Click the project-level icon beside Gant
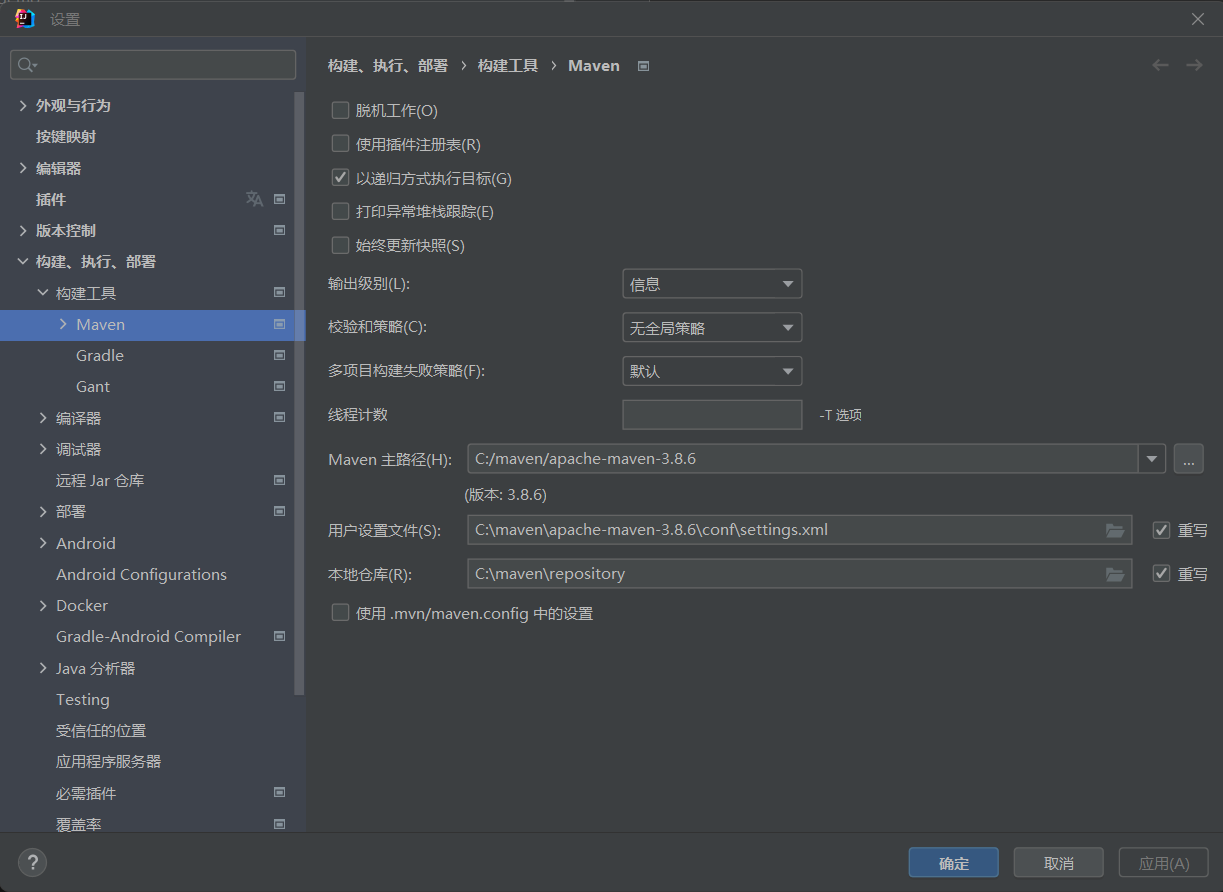This screenshot has height=892, width=1223. pyautogui.click(x=280, y=386)
